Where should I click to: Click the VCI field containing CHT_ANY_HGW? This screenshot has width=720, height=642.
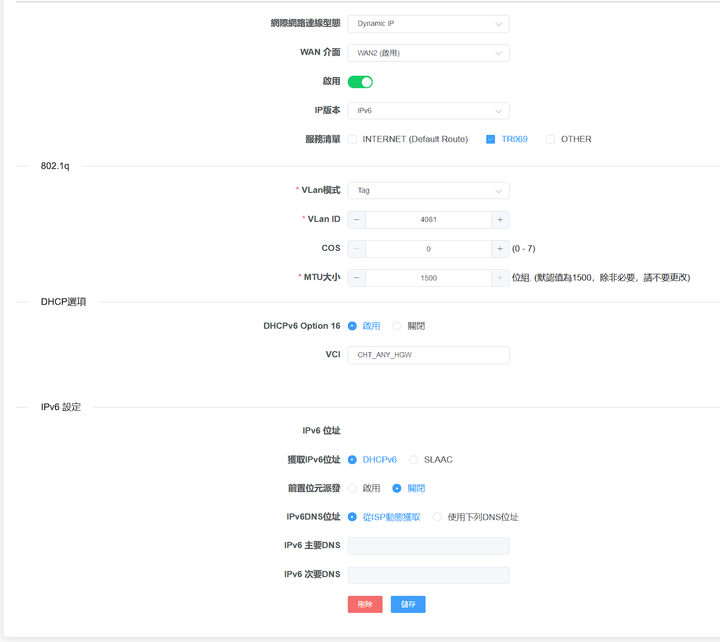tap(428, 355)
